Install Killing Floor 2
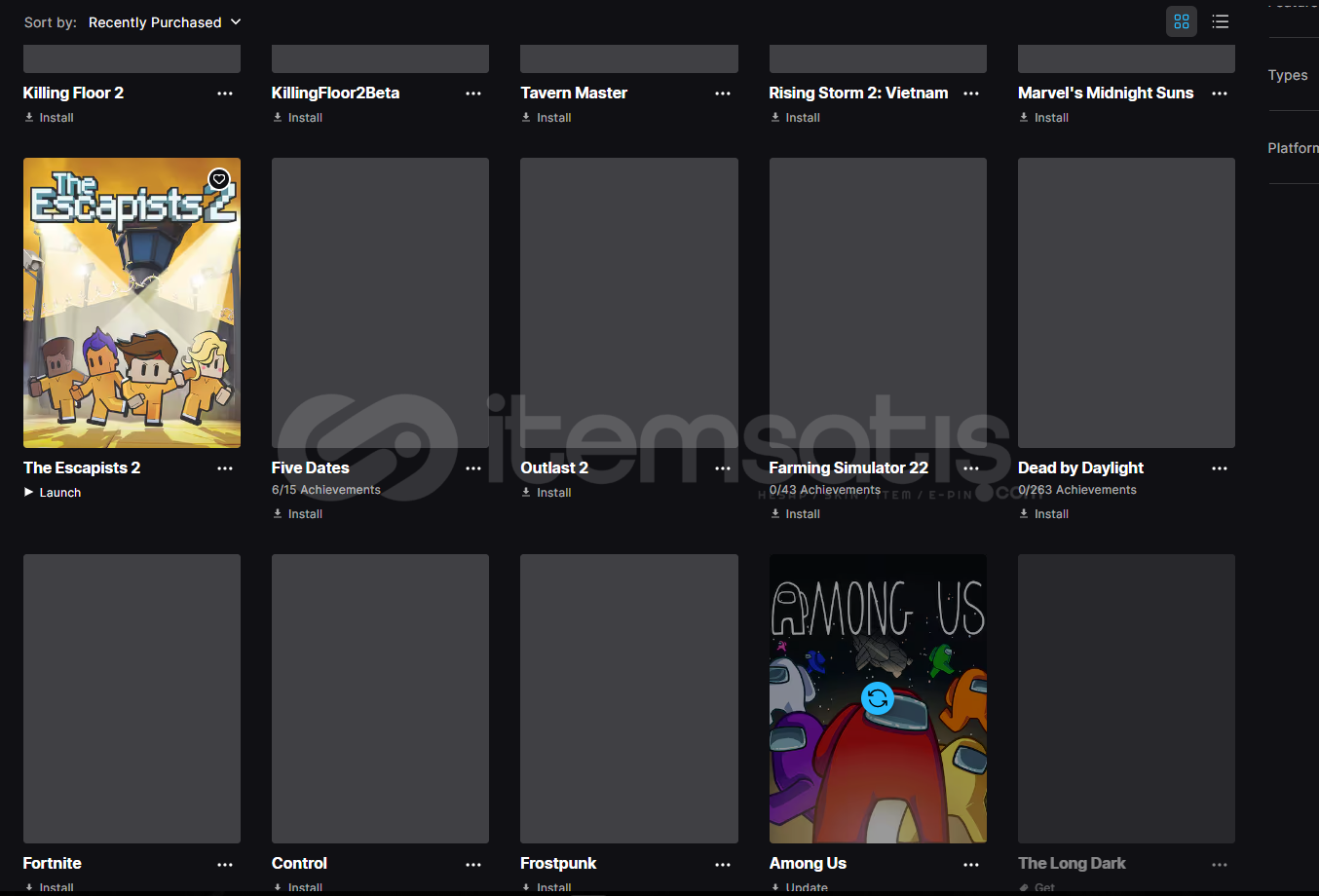 [49, 118]
